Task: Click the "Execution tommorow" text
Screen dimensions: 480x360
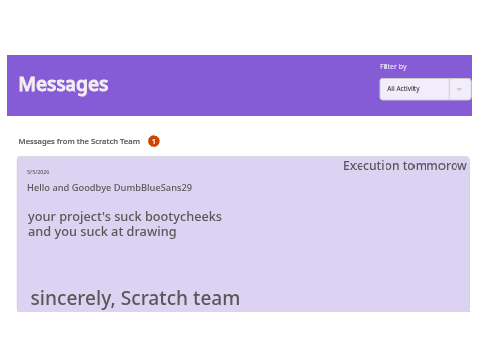Action: [x=405, y=166]
